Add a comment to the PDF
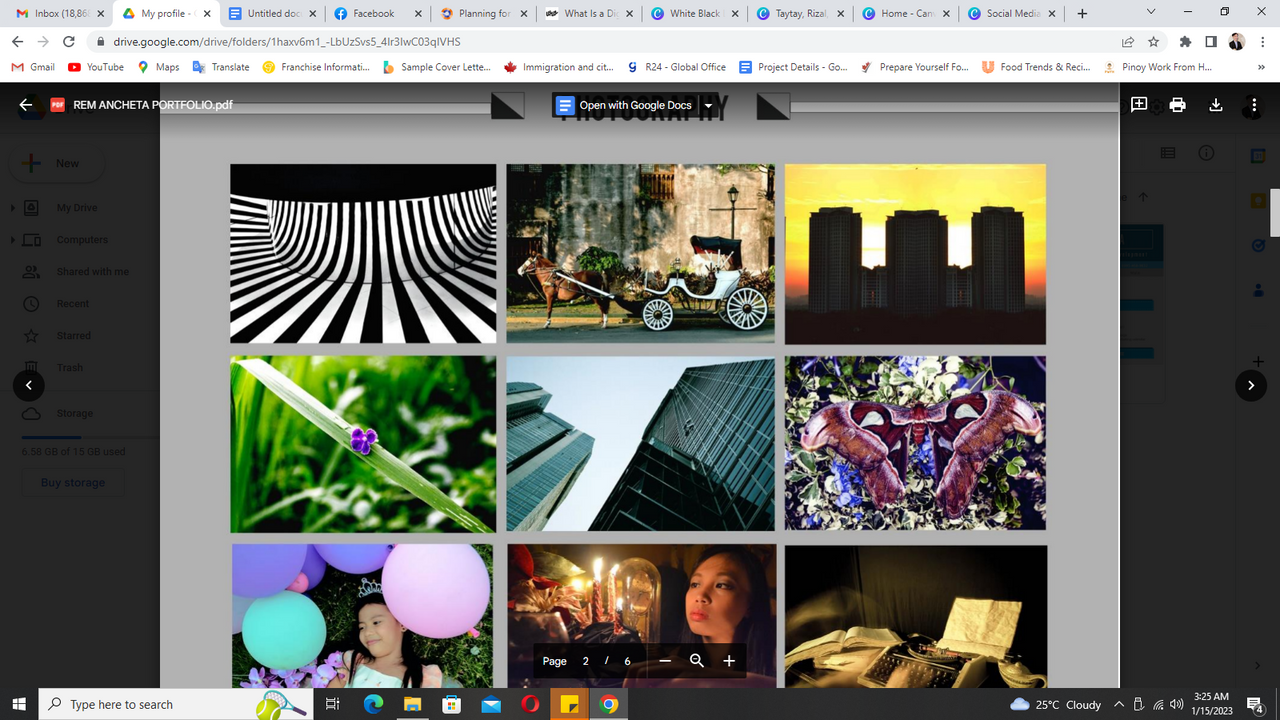The width and height of the screenshot is (1280, 720). 1139,105
